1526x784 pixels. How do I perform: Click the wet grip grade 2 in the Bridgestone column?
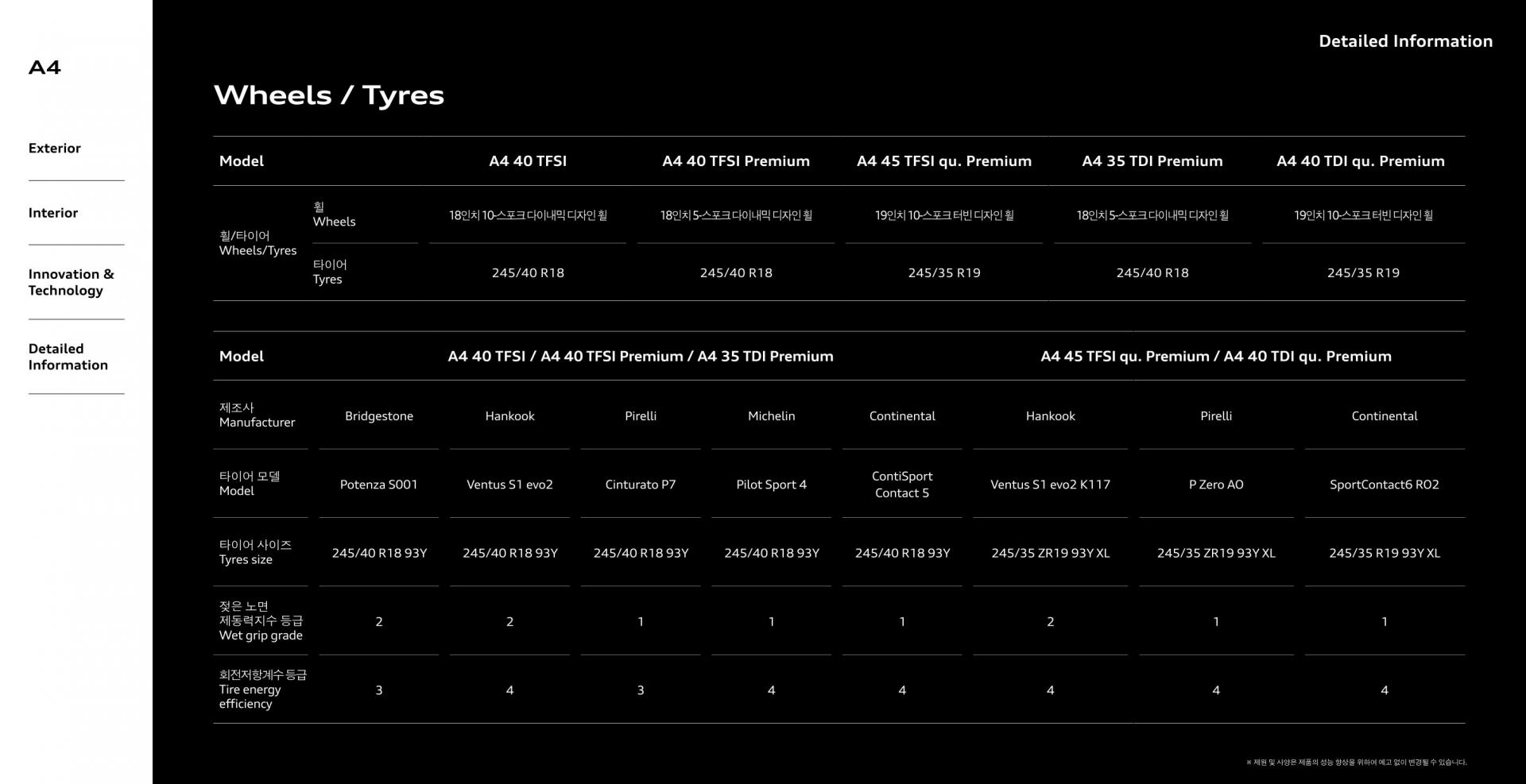(x=379, y=622)
